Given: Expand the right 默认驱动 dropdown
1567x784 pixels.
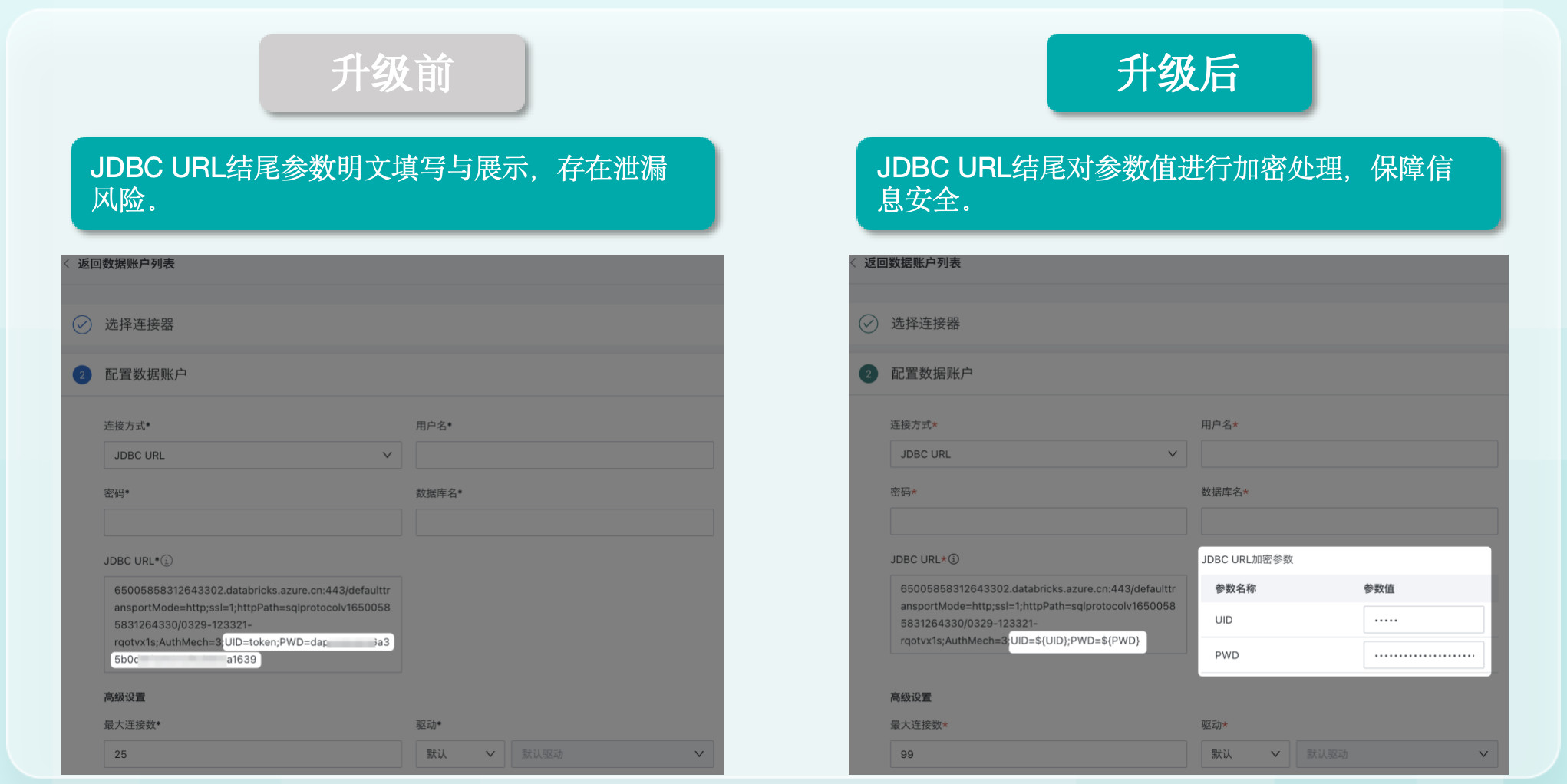Looking at the screenshot, I should (x=1396, y=754).
